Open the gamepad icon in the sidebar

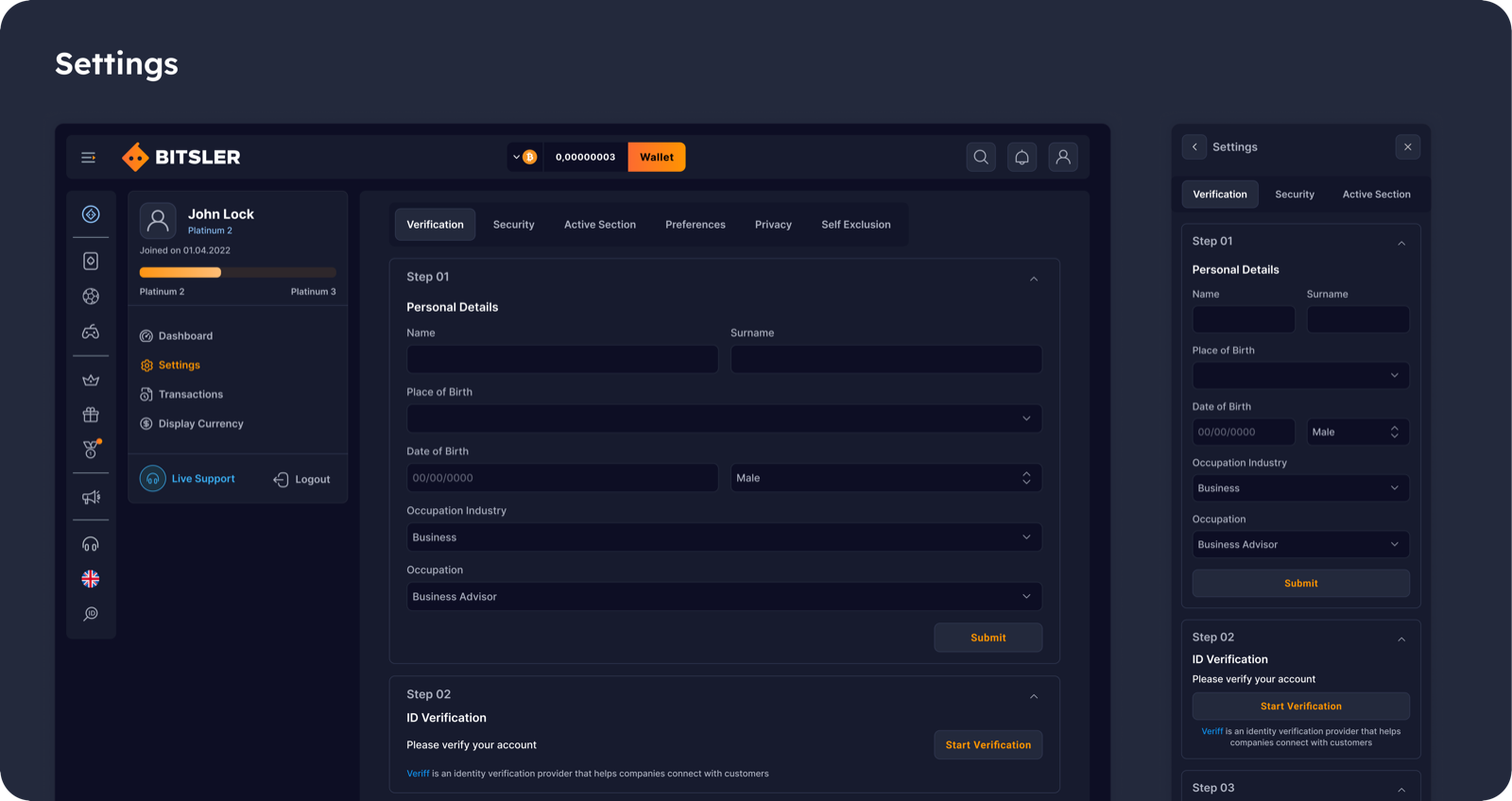[91, 332]
